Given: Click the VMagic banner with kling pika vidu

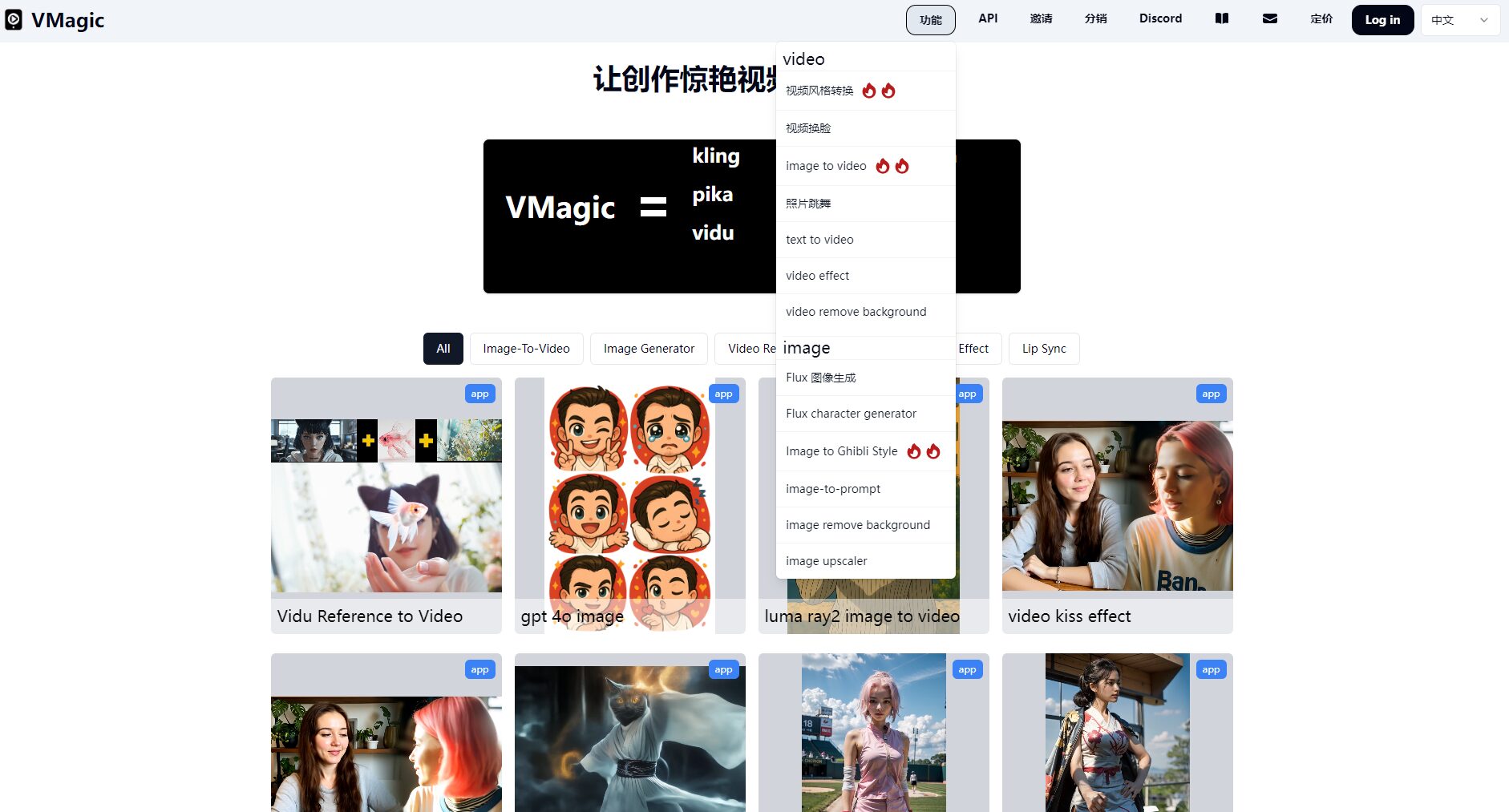Looking at the screenshot, I should click(x=629, y=216).
